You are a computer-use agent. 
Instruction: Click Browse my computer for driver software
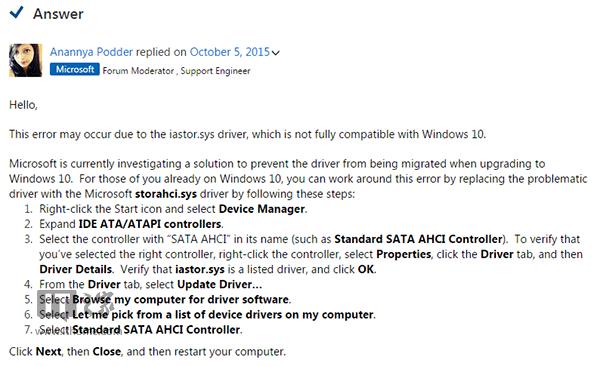[180, 299]
